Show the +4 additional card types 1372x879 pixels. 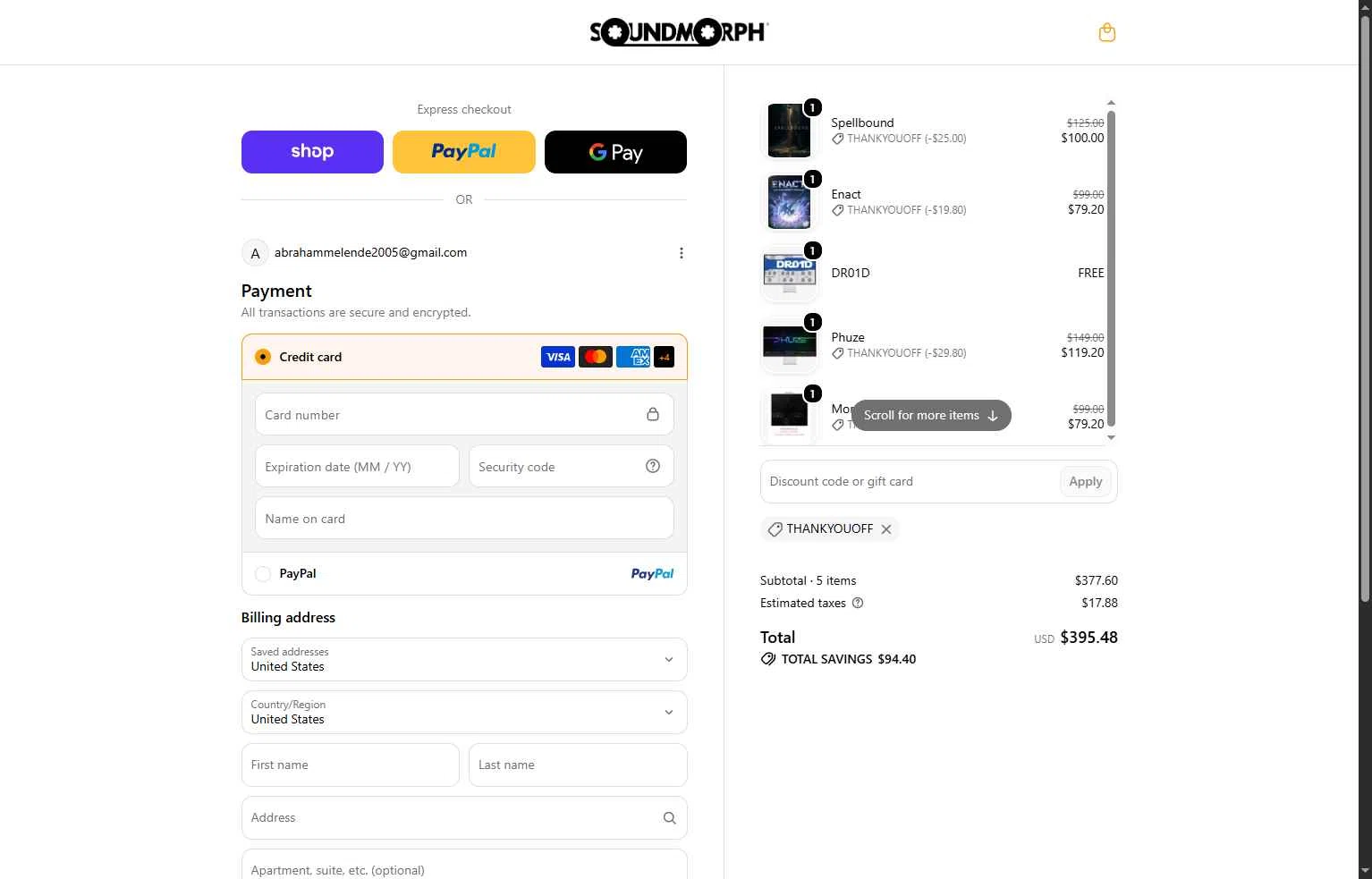coord(664,357)
